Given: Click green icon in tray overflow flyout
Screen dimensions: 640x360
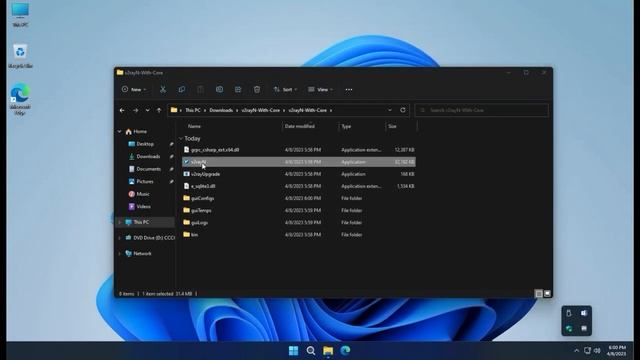Looking at the screenshot, I should [569, 329].
